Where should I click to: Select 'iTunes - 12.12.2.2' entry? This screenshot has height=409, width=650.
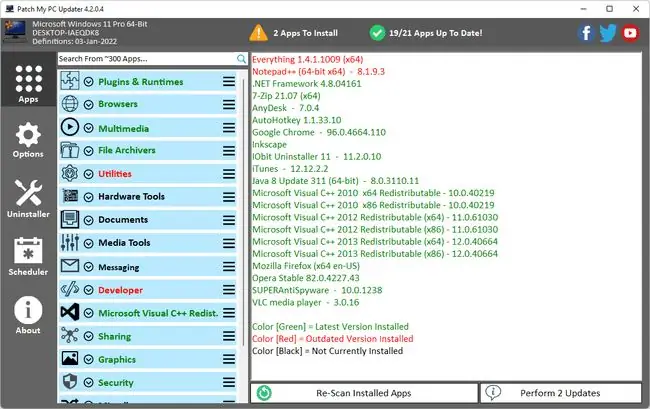(290, 169)
